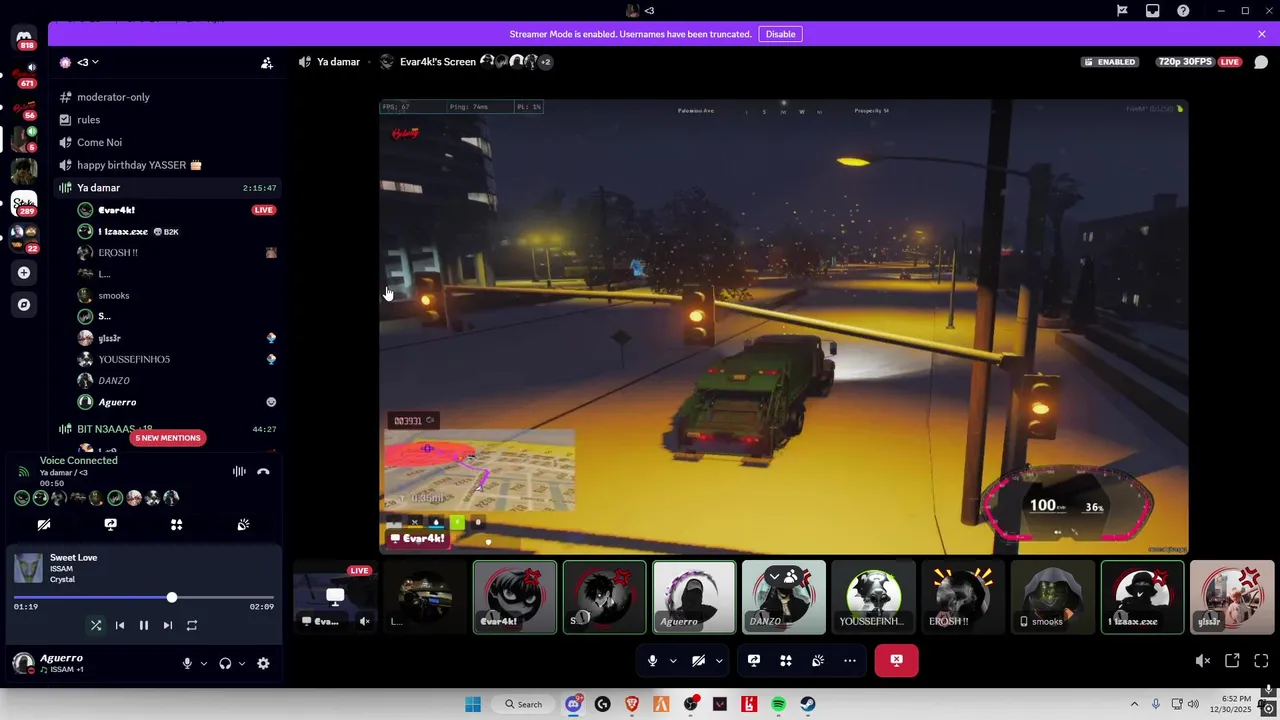Screen dimensions: 1280x720
Task: Open input device chevron in user panel
Action: [x=204, y=663]
